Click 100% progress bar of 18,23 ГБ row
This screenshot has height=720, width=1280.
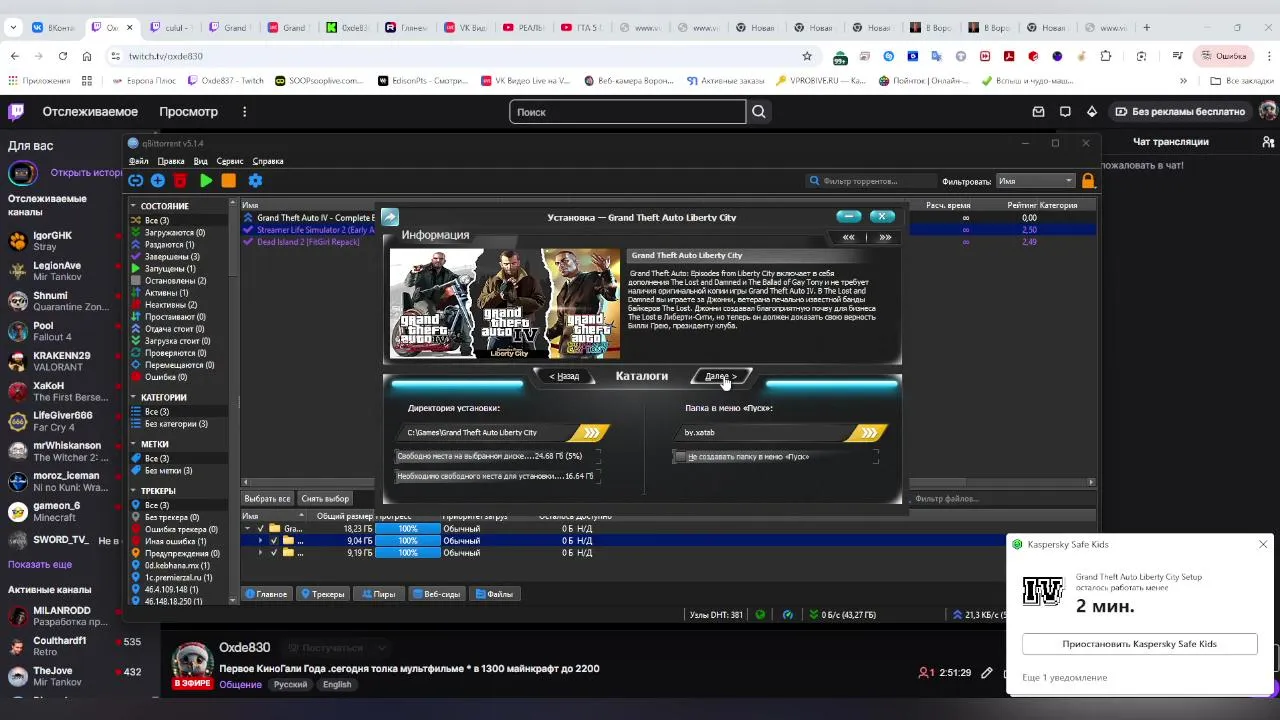coord(408,529)
